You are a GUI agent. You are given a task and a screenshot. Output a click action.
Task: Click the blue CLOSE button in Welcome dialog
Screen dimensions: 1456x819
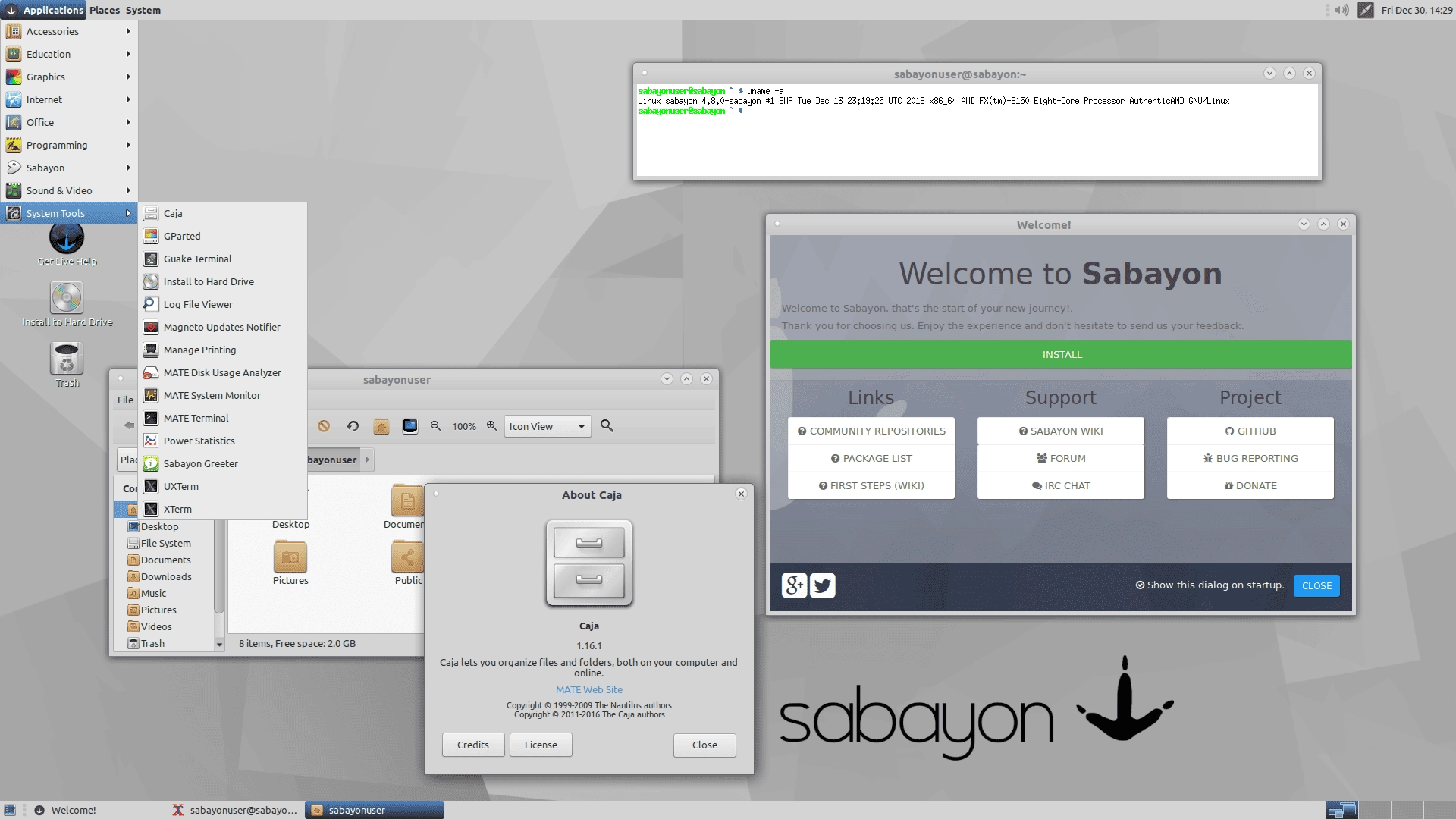1316,585
